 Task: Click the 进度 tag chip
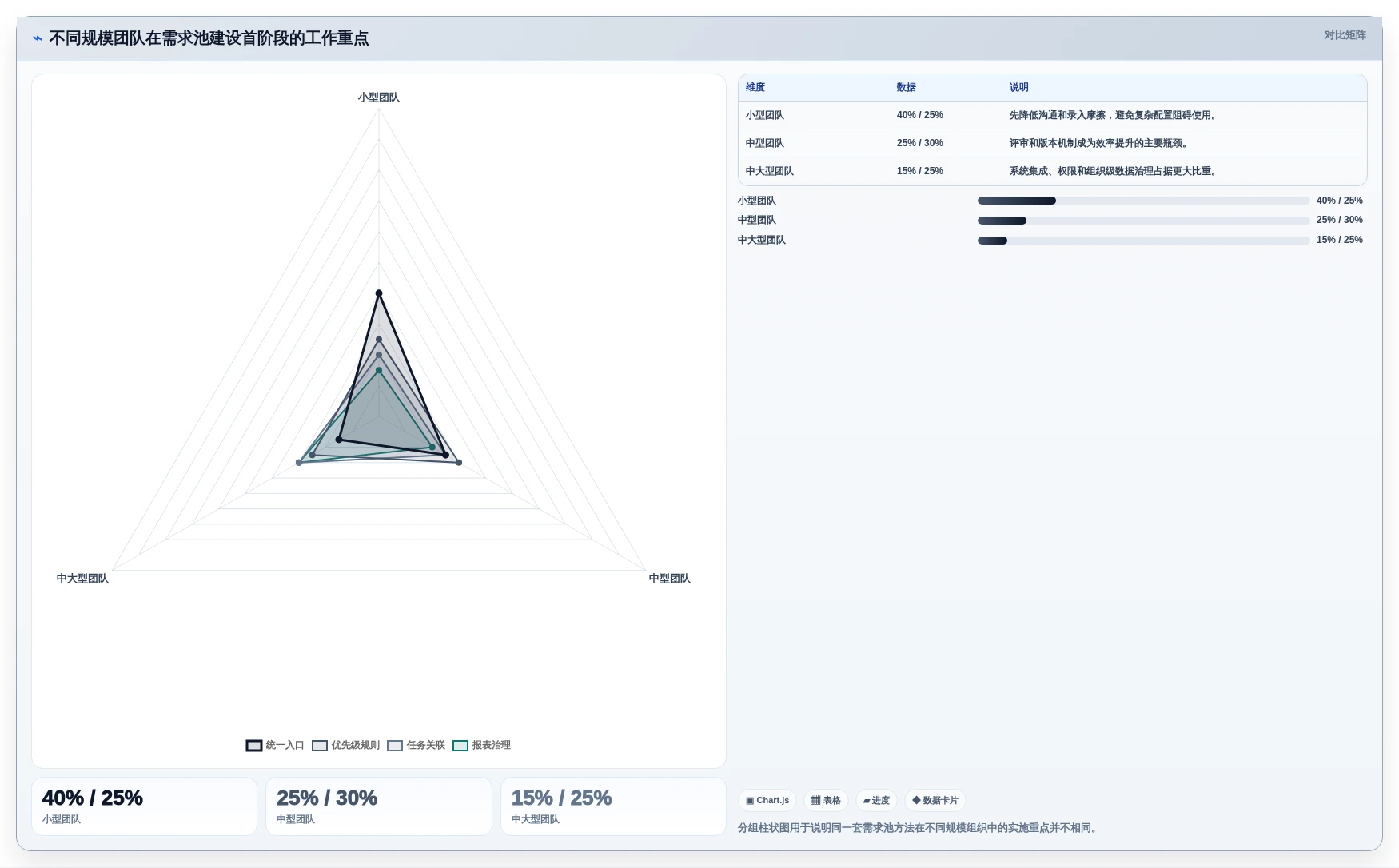coord(876,800)
